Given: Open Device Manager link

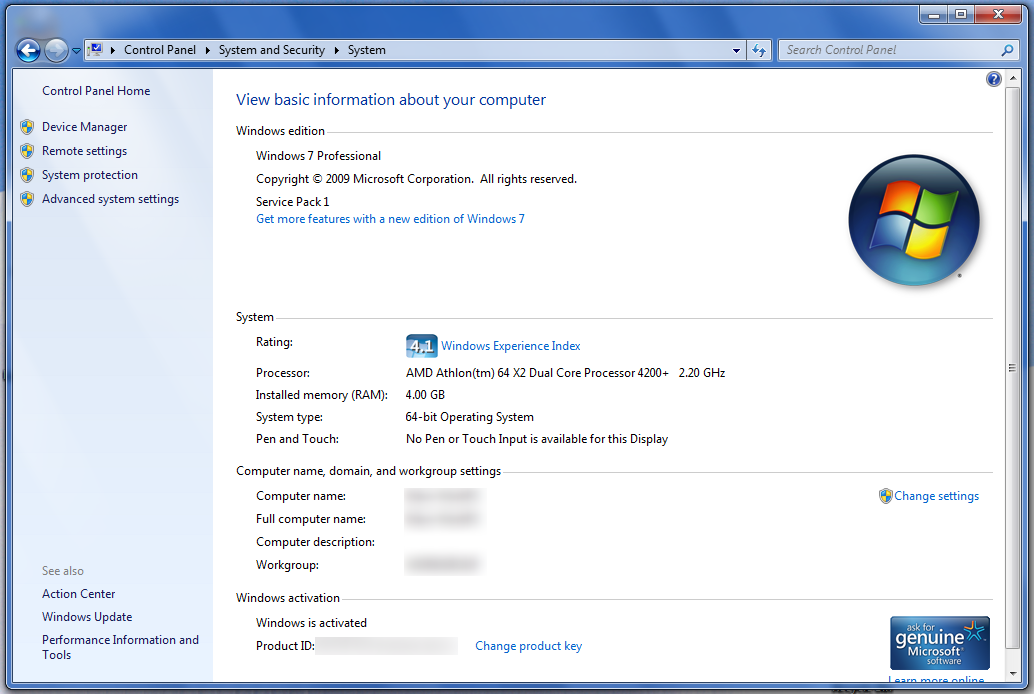Looking at the screenshot, I should (84, 127).
